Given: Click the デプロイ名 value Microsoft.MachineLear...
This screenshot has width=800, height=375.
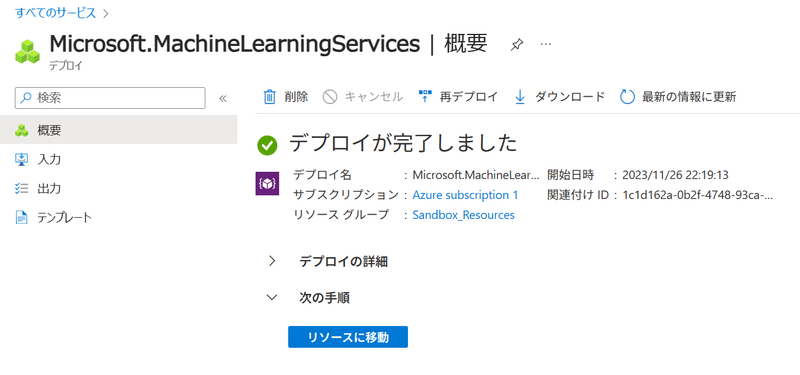Looking at the screenshot, I should pyautogui.click(x=476, y=175).
